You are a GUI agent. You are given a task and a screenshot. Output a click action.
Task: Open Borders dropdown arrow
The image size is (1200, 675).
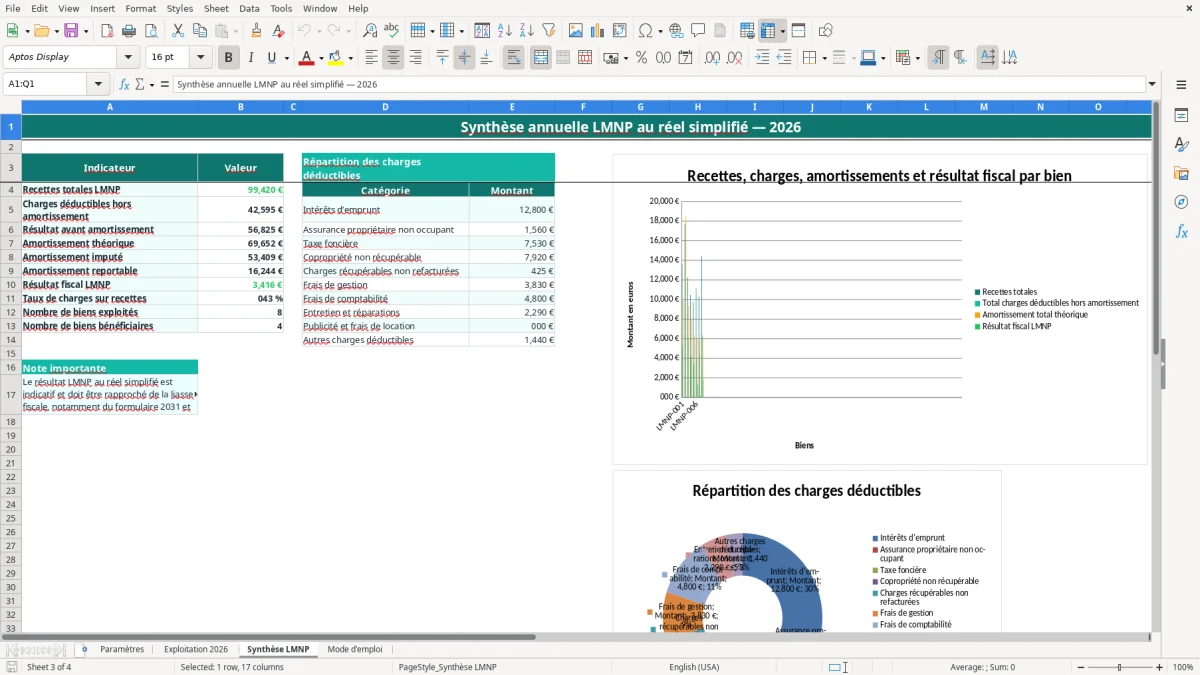click(826, 58)
